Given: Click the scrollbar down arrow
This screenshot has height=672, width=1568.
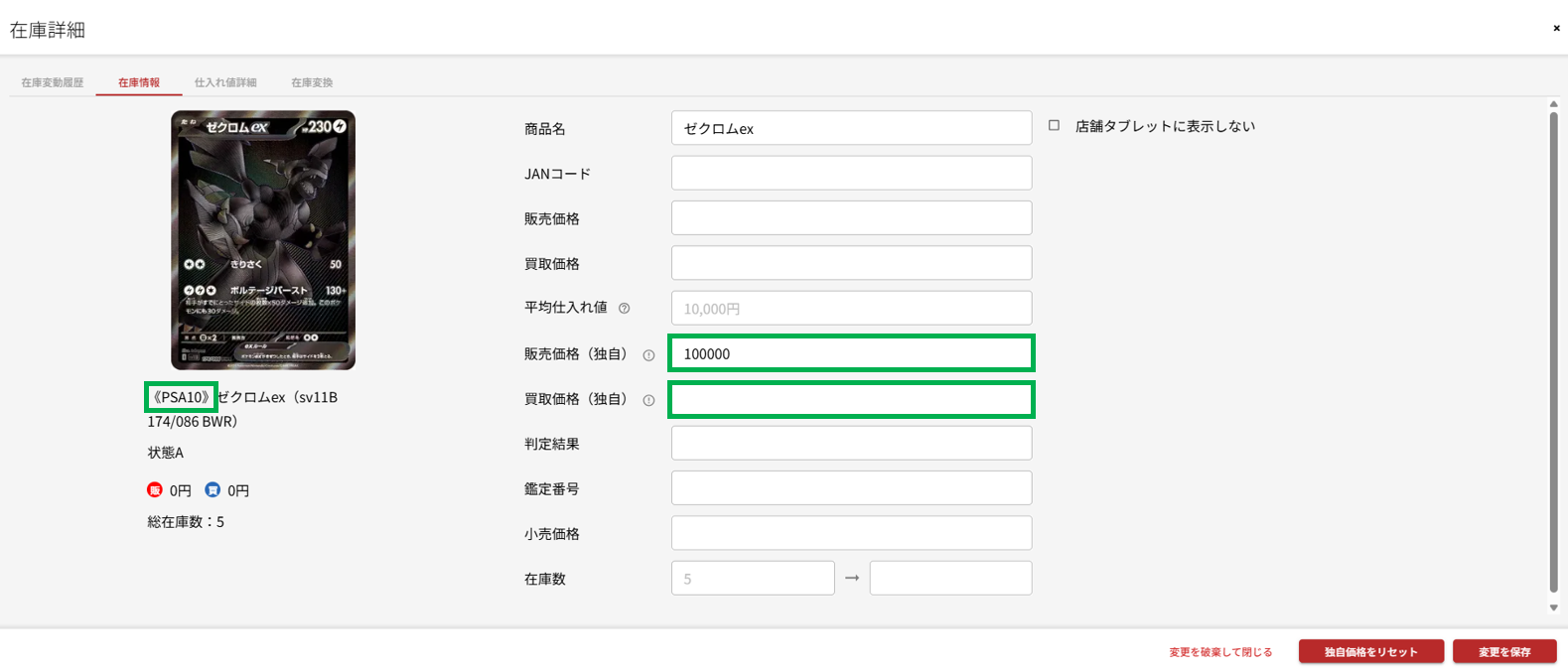Looking at the screenshot, I should tap(1554, 607).
